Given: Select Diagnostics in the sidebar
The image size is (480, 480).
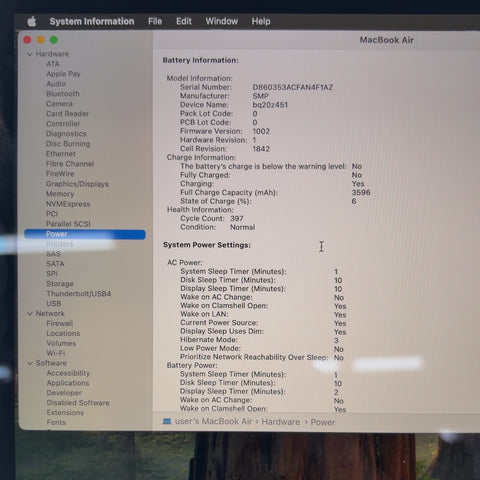Looking at the screenshot, I should 66,134.
